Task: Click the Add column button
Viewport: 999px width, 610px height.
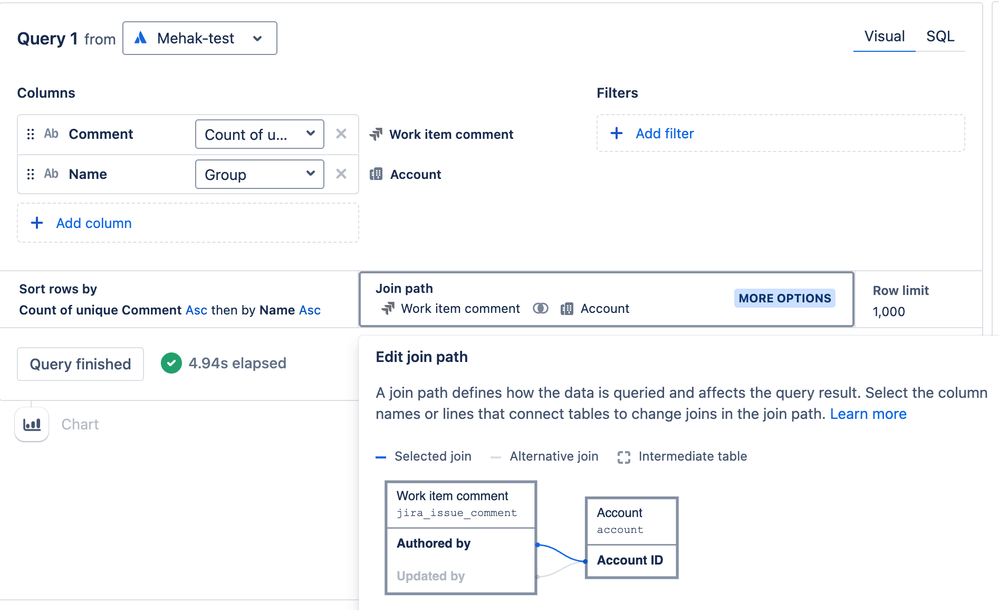Action: point(187,223)
